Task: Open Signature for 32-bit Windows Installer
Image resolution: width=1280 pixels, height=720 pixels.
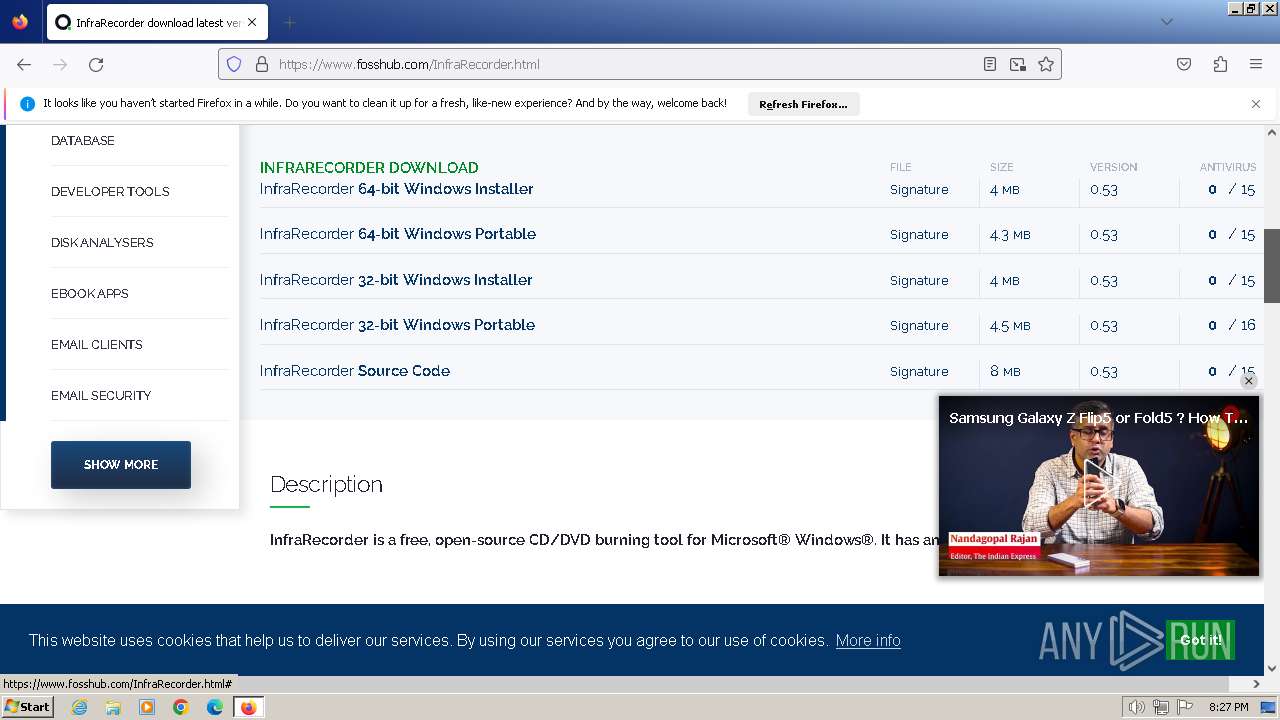Action: click(919, 280)
